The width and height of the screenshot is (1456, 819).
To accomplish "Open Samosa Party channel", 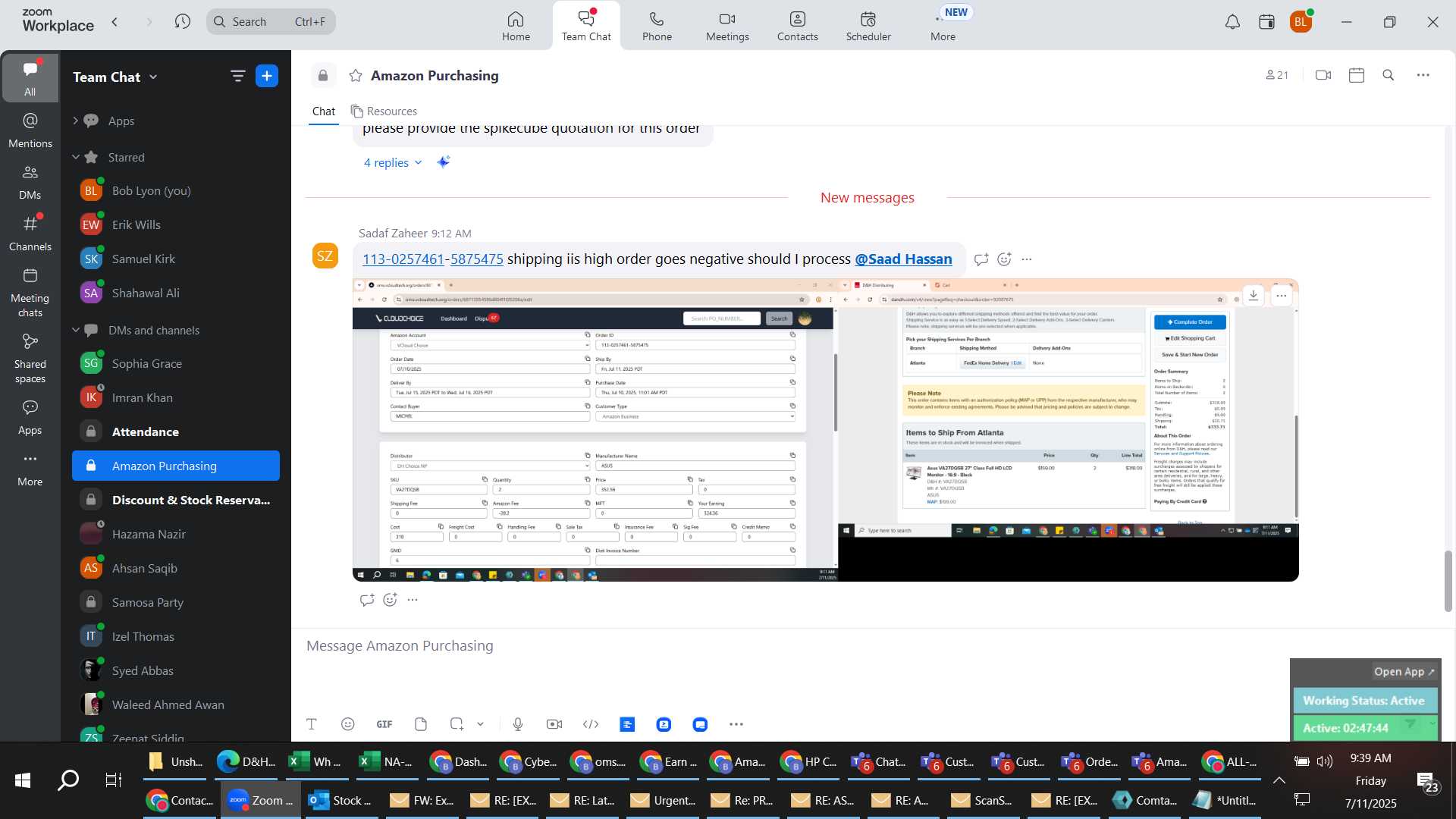I will point(176,602).
